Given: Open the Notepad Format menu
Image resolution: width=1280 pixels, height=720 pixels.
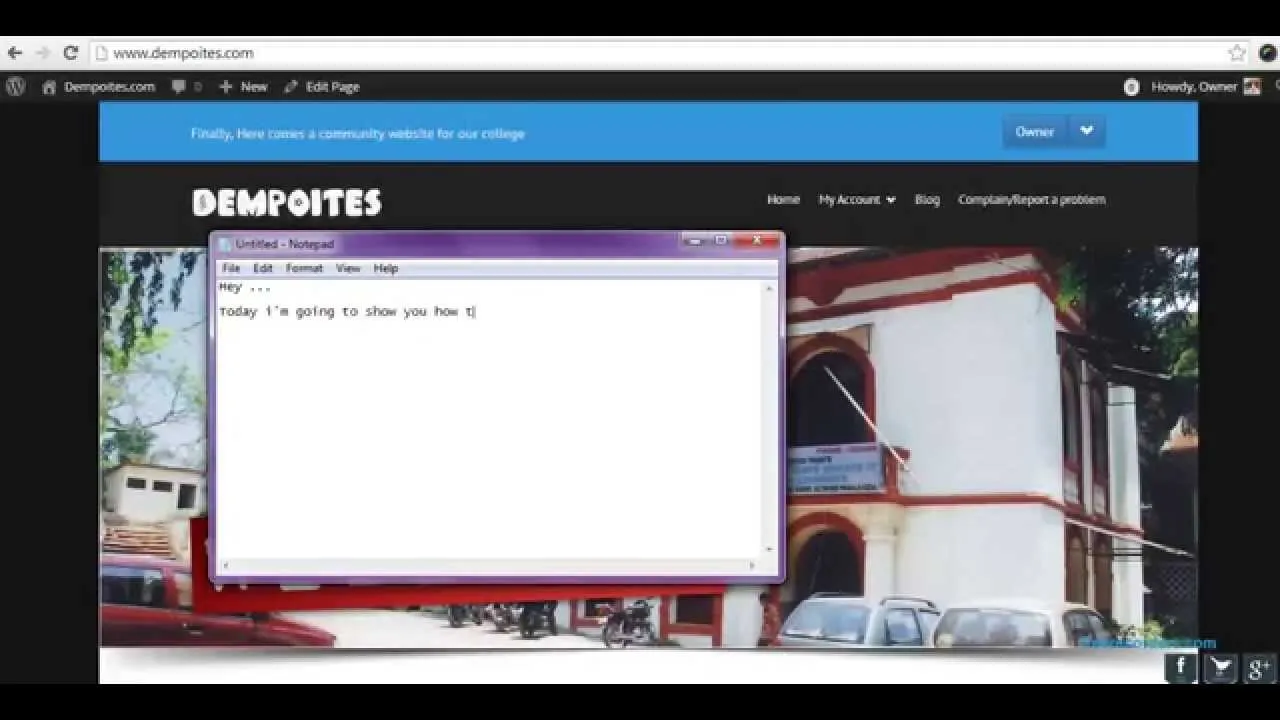Looking at the screenshot, I should 304,268.
